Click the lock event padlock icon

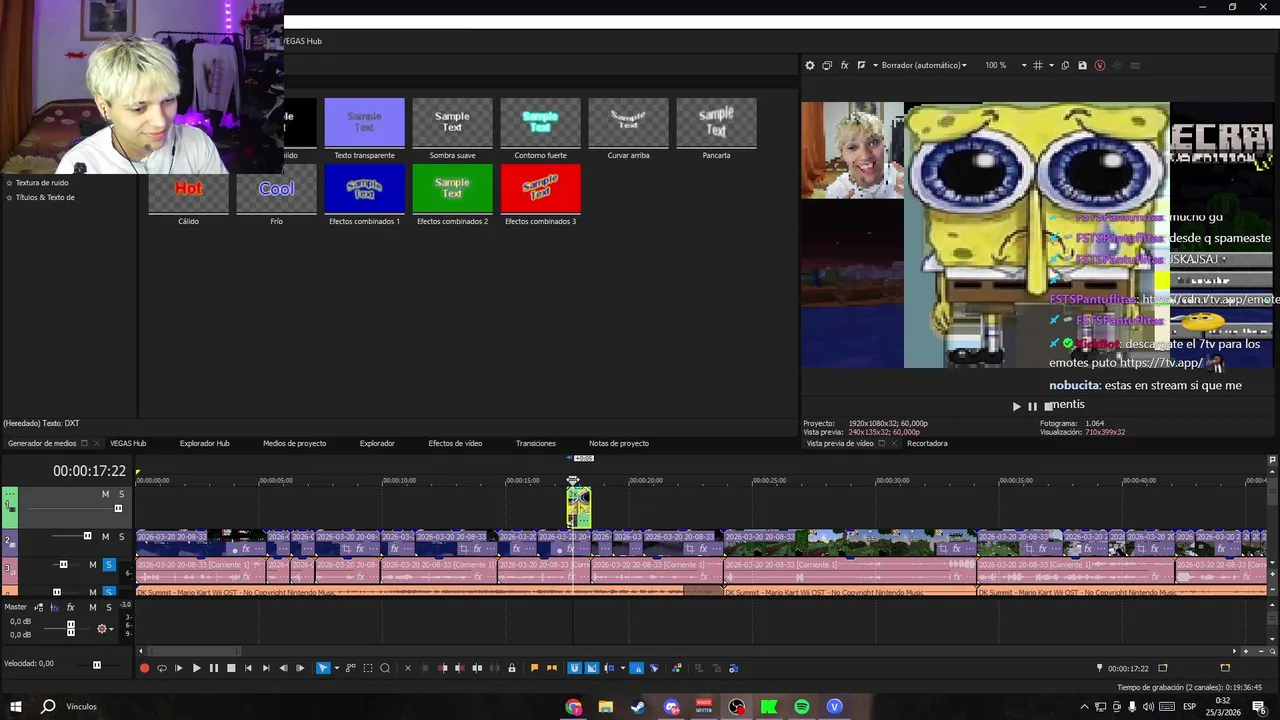(x=512, y=668)
